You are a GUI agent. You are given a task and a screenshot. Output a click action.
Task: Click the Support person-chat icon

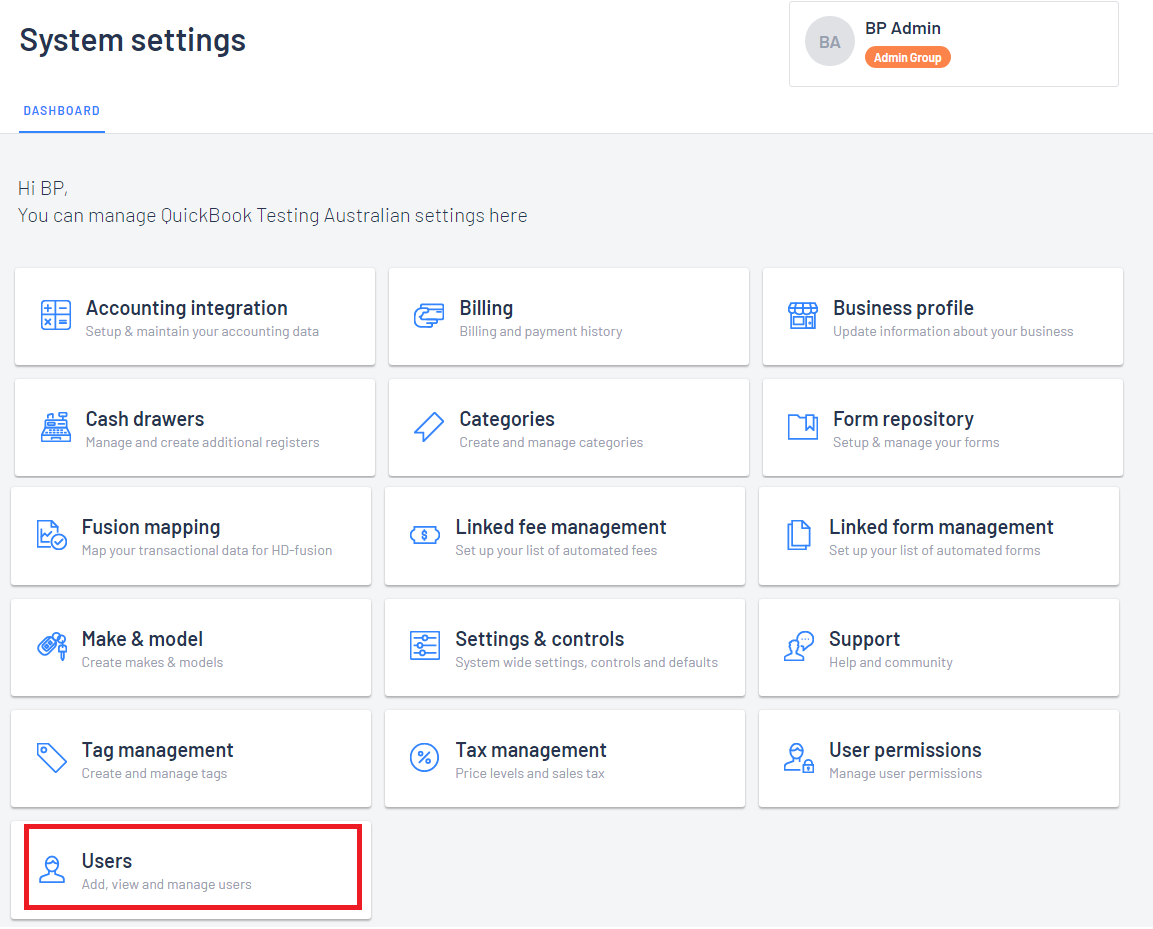tap(799, 646)
